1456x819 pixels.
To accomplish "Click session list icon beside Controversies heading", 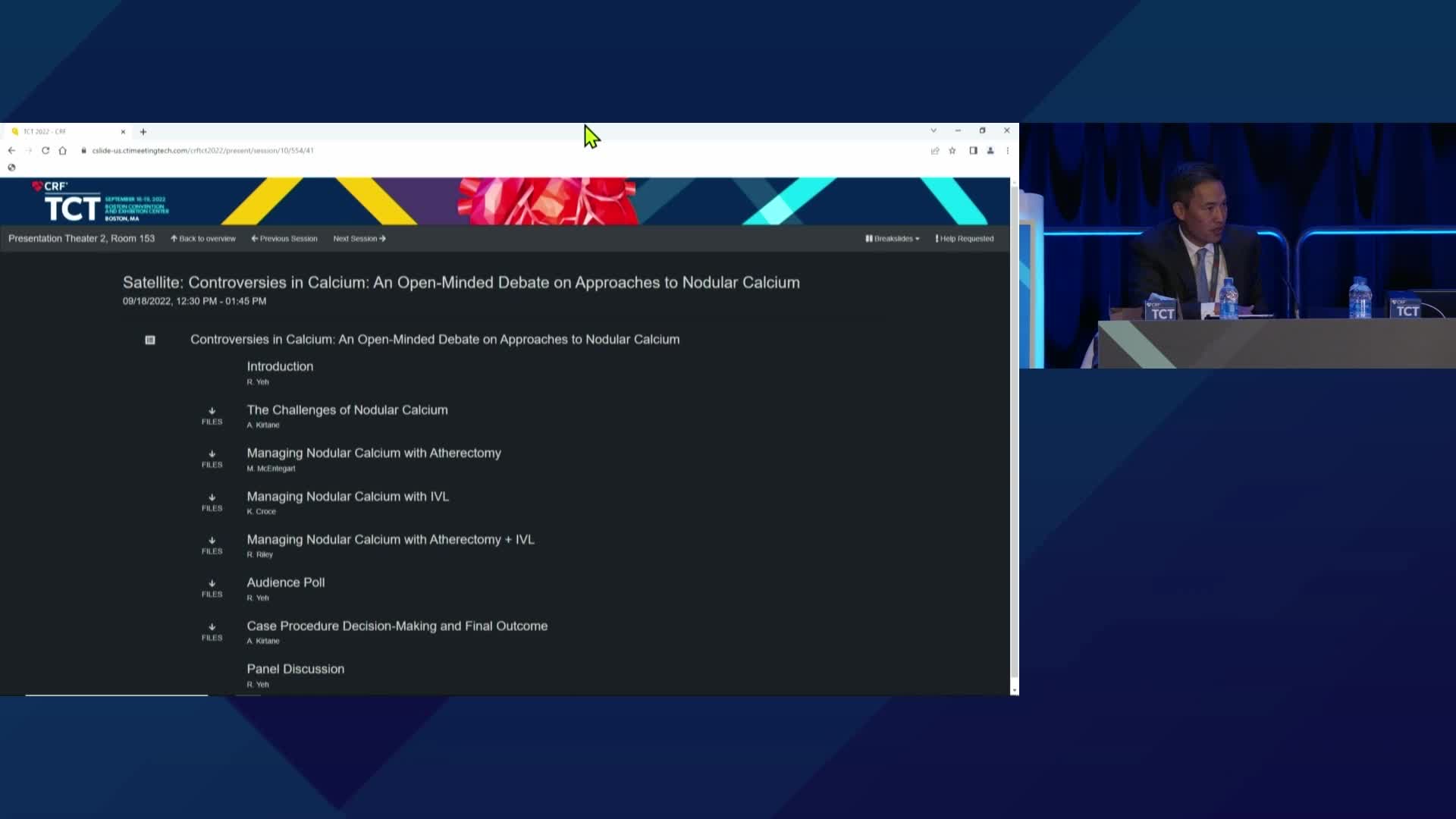I will pos(150,340).
